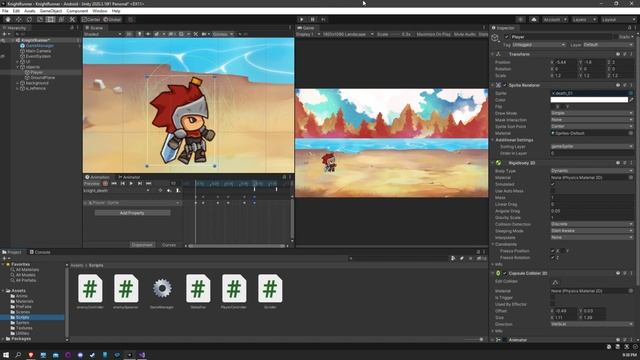This screenshot has height=360, width=640.
Task: Select GroundPlane in the Hierarchy
Action: (42, 78)
